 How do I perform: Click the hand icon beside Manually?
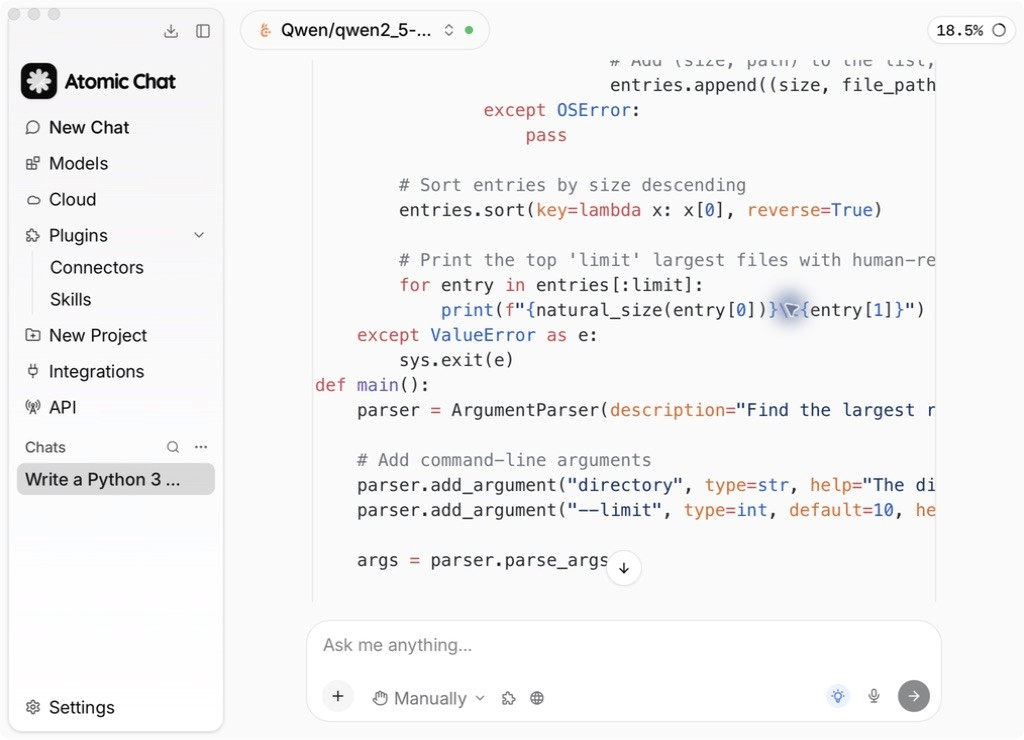point(380,698)
